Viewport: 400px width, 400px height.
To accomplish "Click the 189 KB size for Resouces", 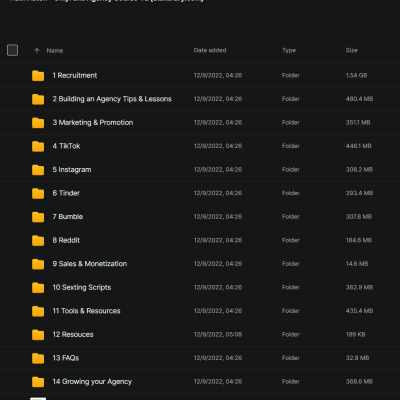I will pyautogui.click(x=355, y=334).
